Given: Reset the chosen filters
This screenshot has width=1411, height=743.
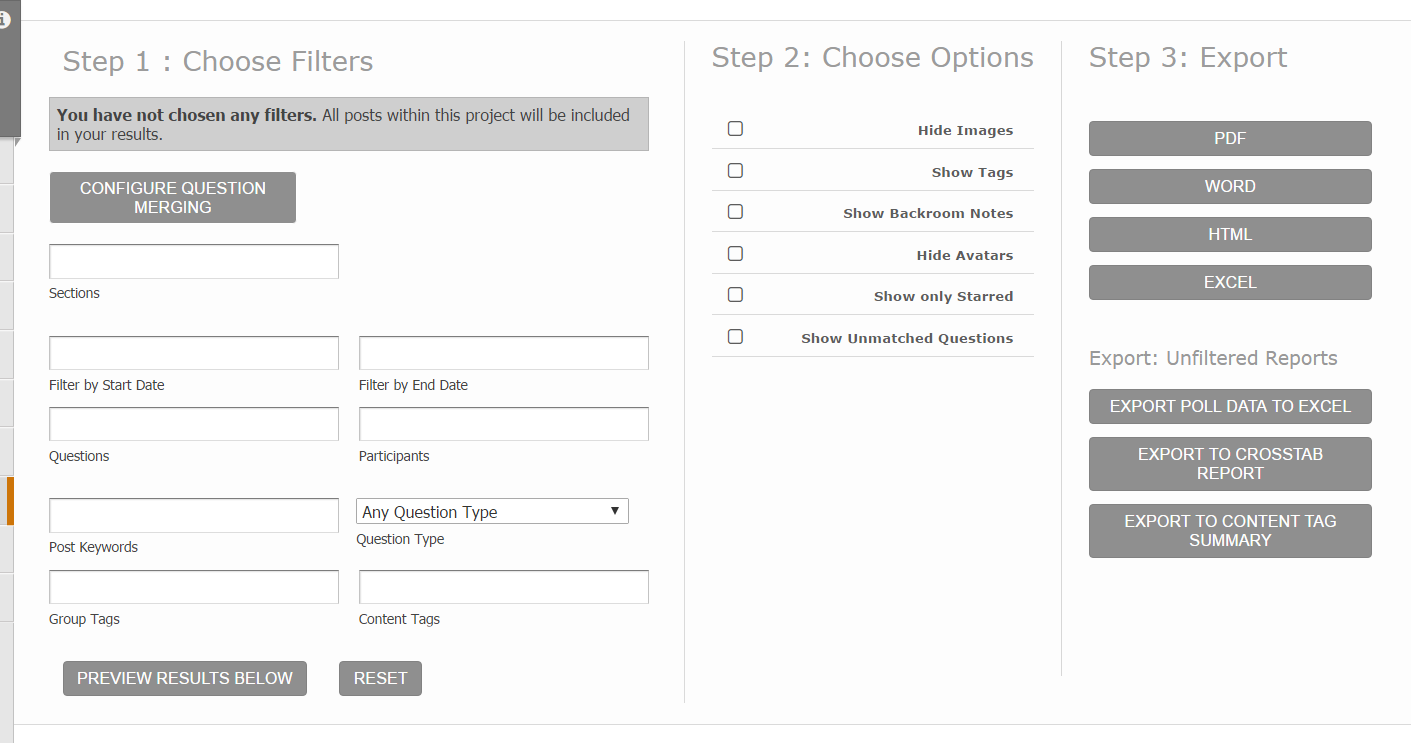Looking at the screenshot, I should click(x=380, y=678).
